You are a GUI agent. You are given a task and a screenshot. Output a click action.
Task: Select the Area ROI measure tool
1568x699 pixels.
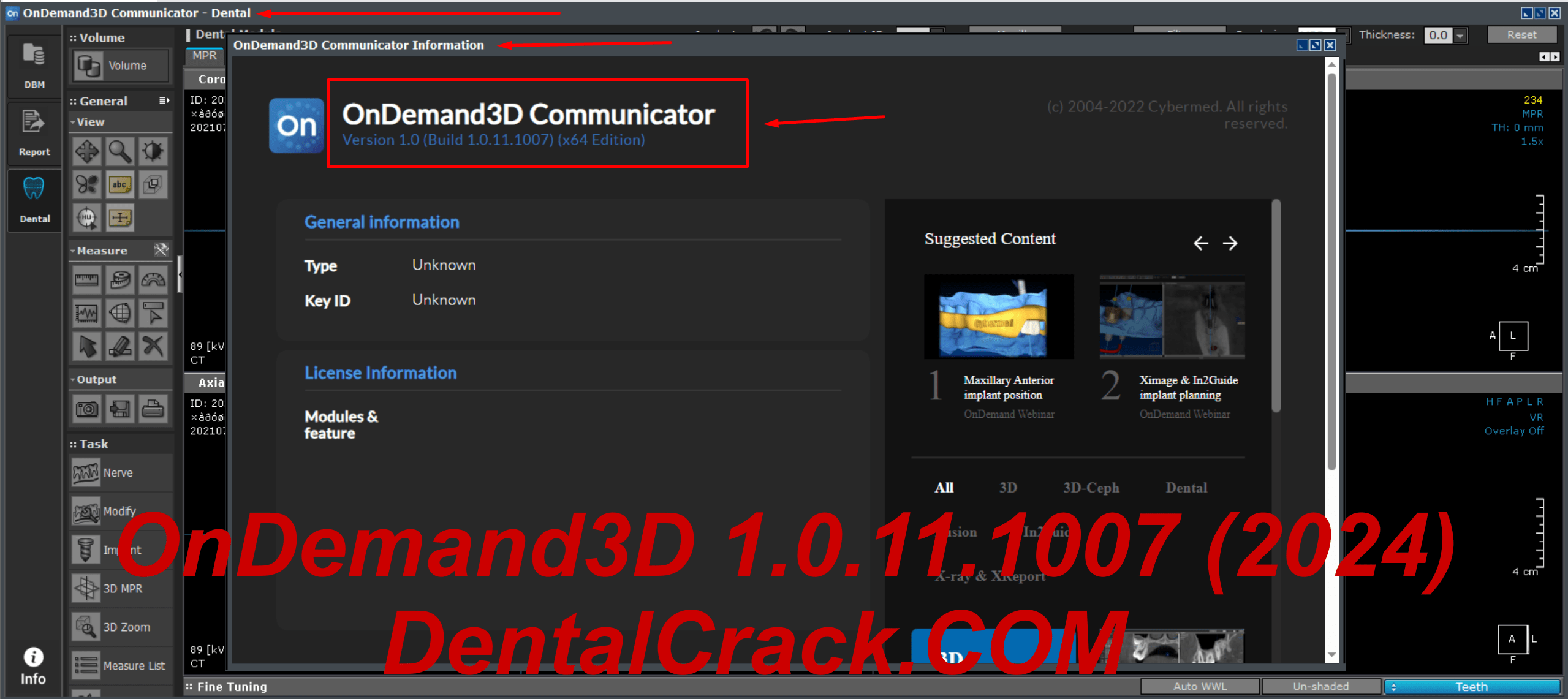[119, 313]
